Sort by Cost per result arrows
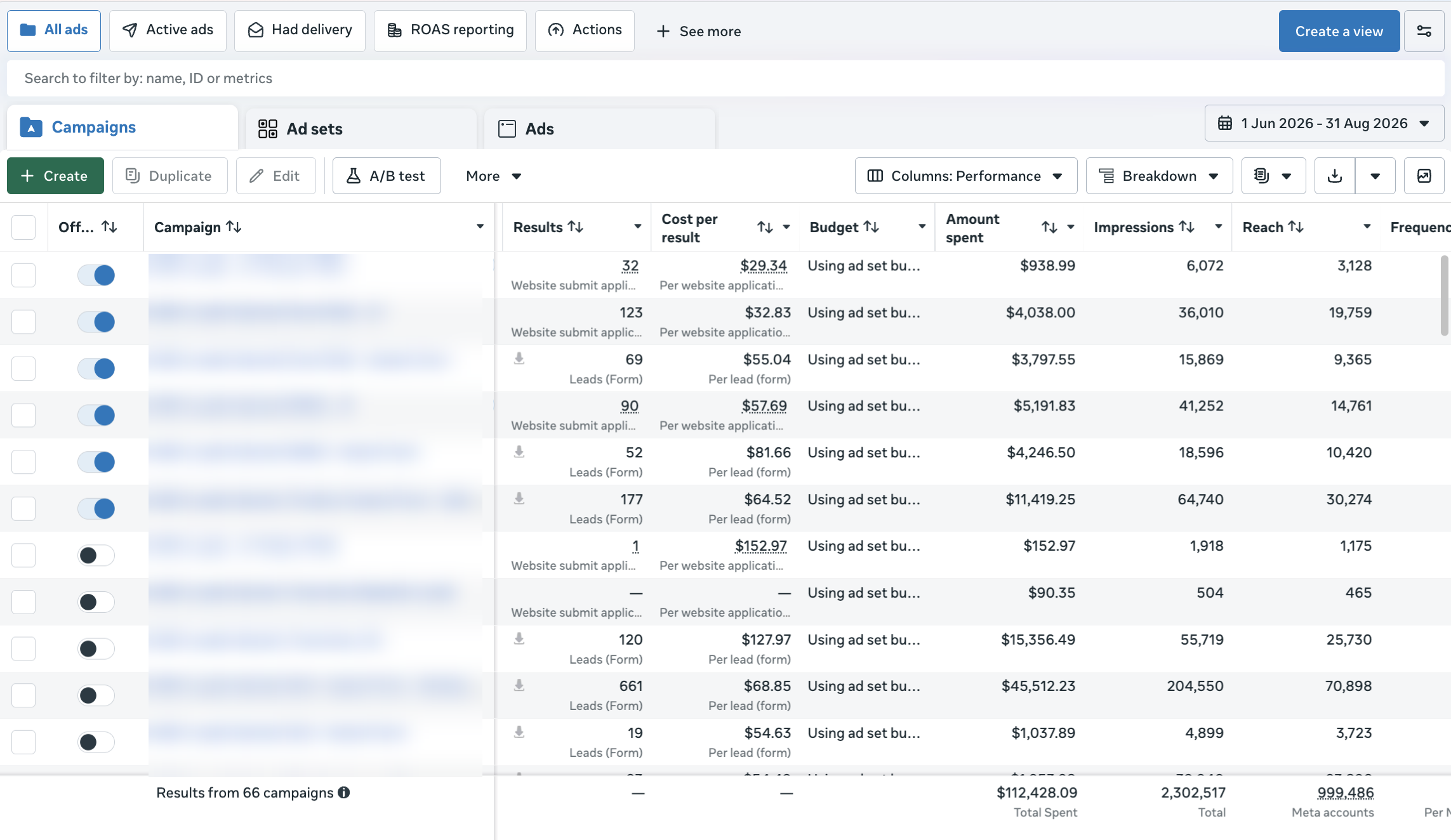1451x840 pixels. coord(765,227)
